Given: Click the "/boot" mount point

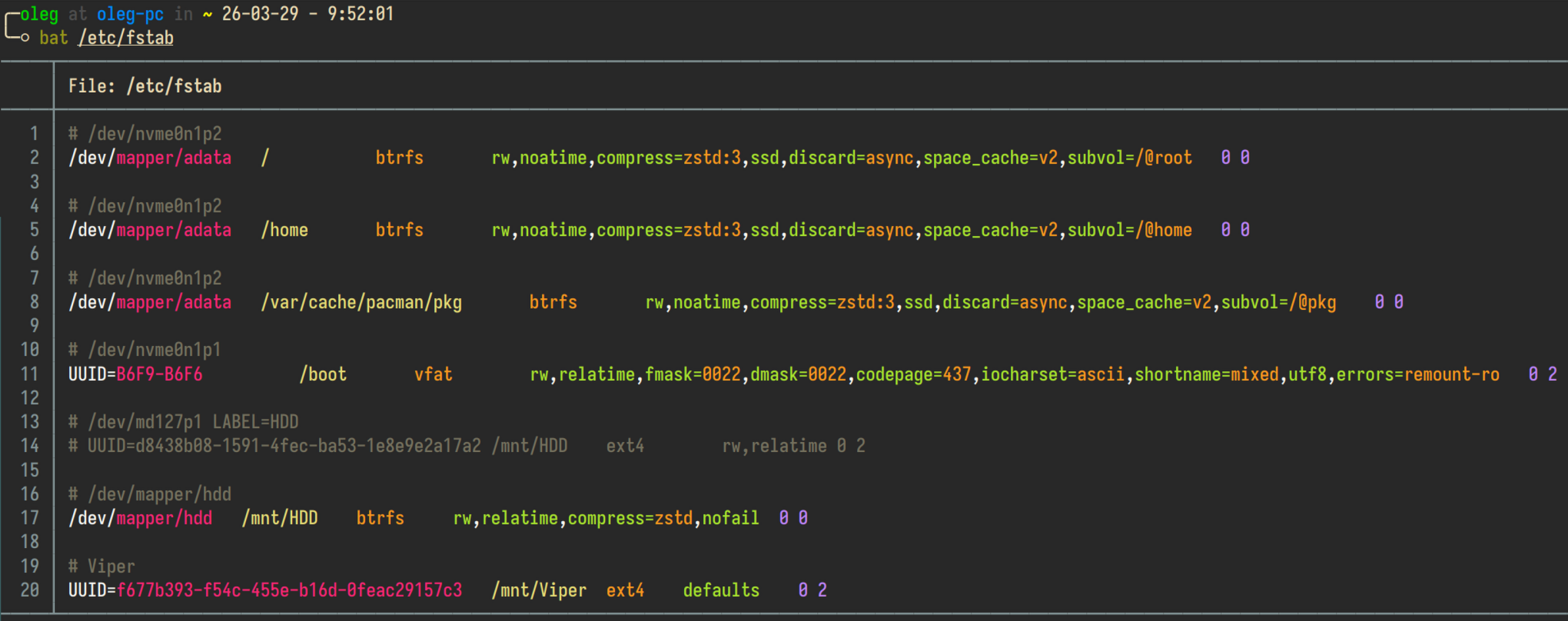Looking at the screenshot, I should coord(323,374).
